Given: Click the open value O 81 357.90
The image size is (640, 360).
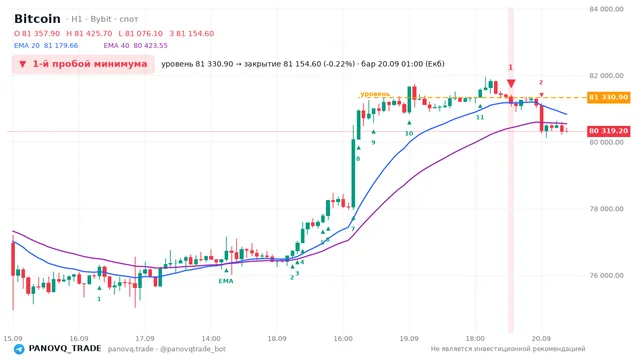Looking at the screenshot, I should pos(37,33).
